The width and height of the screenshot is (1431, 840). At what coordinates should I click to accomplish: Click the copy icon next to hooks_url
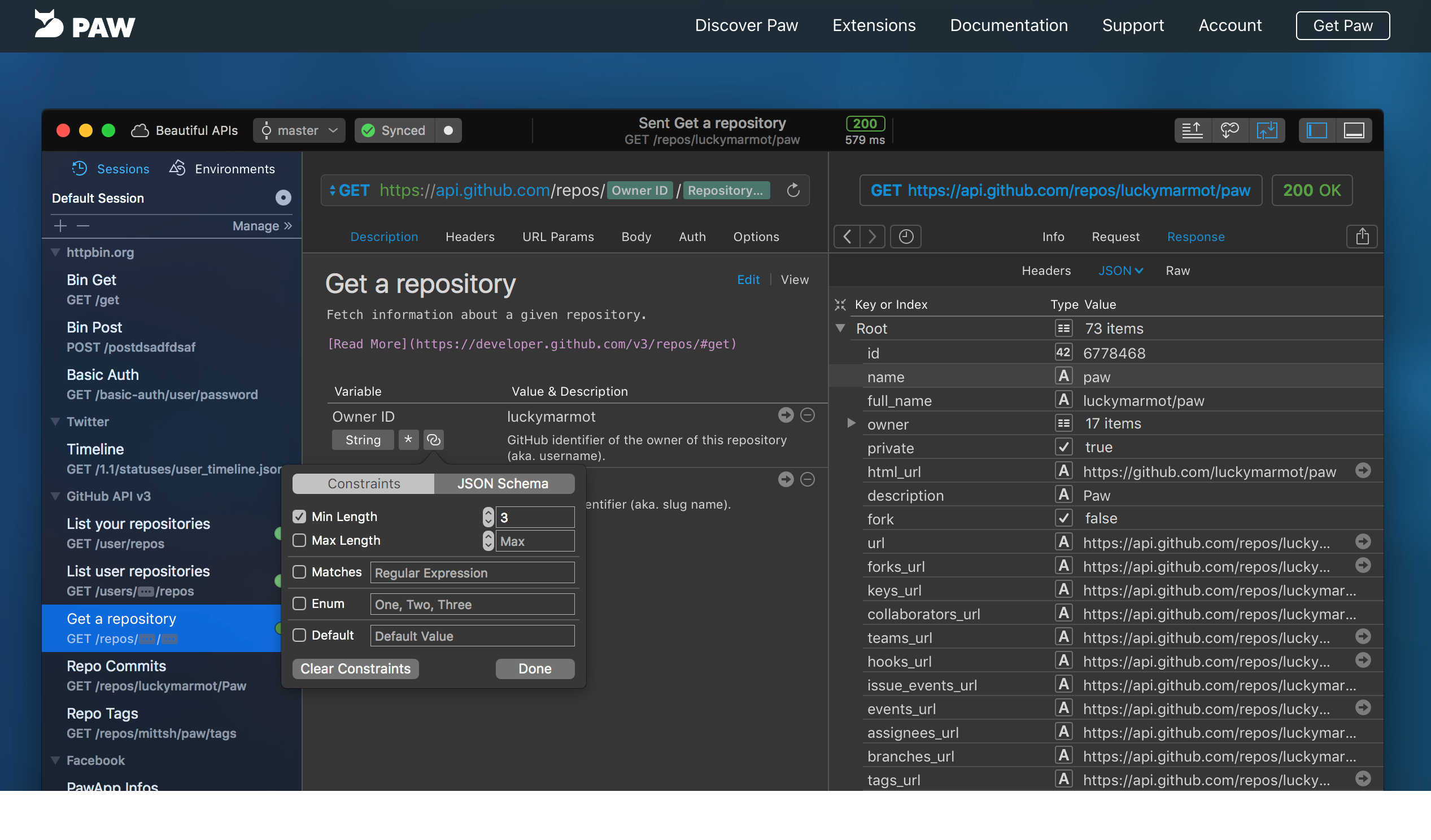point(1362,660)
